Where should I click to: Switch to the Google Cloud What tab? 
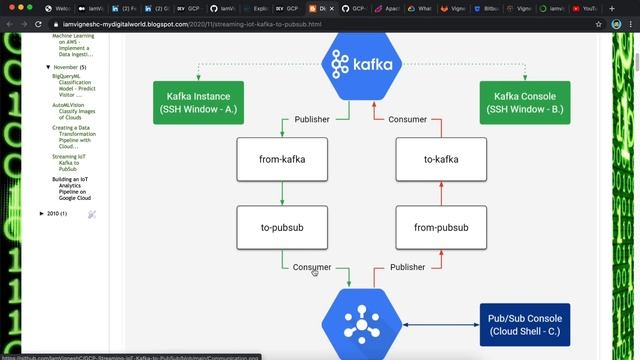(x=420, y=9)
